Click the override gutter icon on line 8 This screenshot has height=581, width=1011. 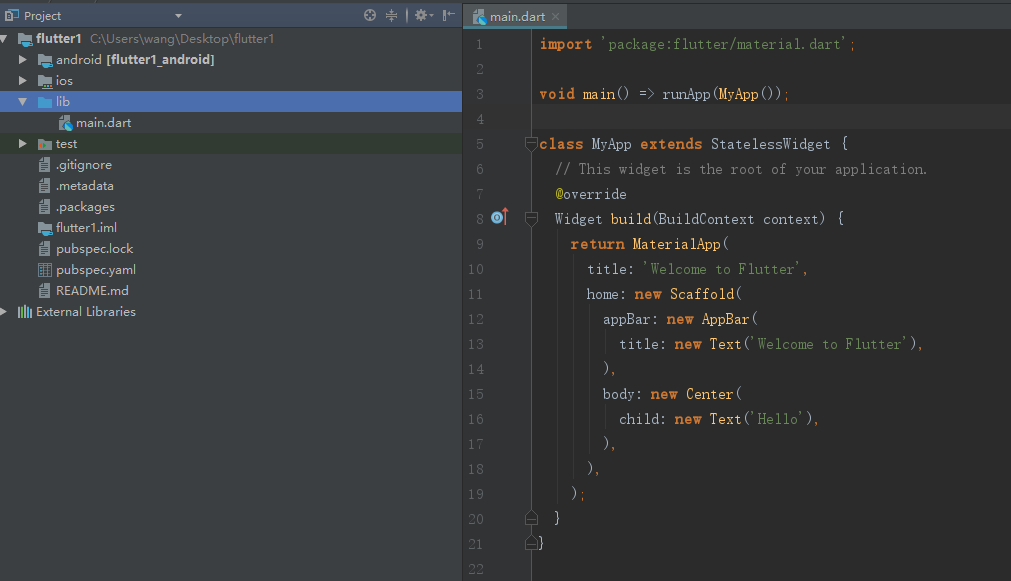[500, 217]
